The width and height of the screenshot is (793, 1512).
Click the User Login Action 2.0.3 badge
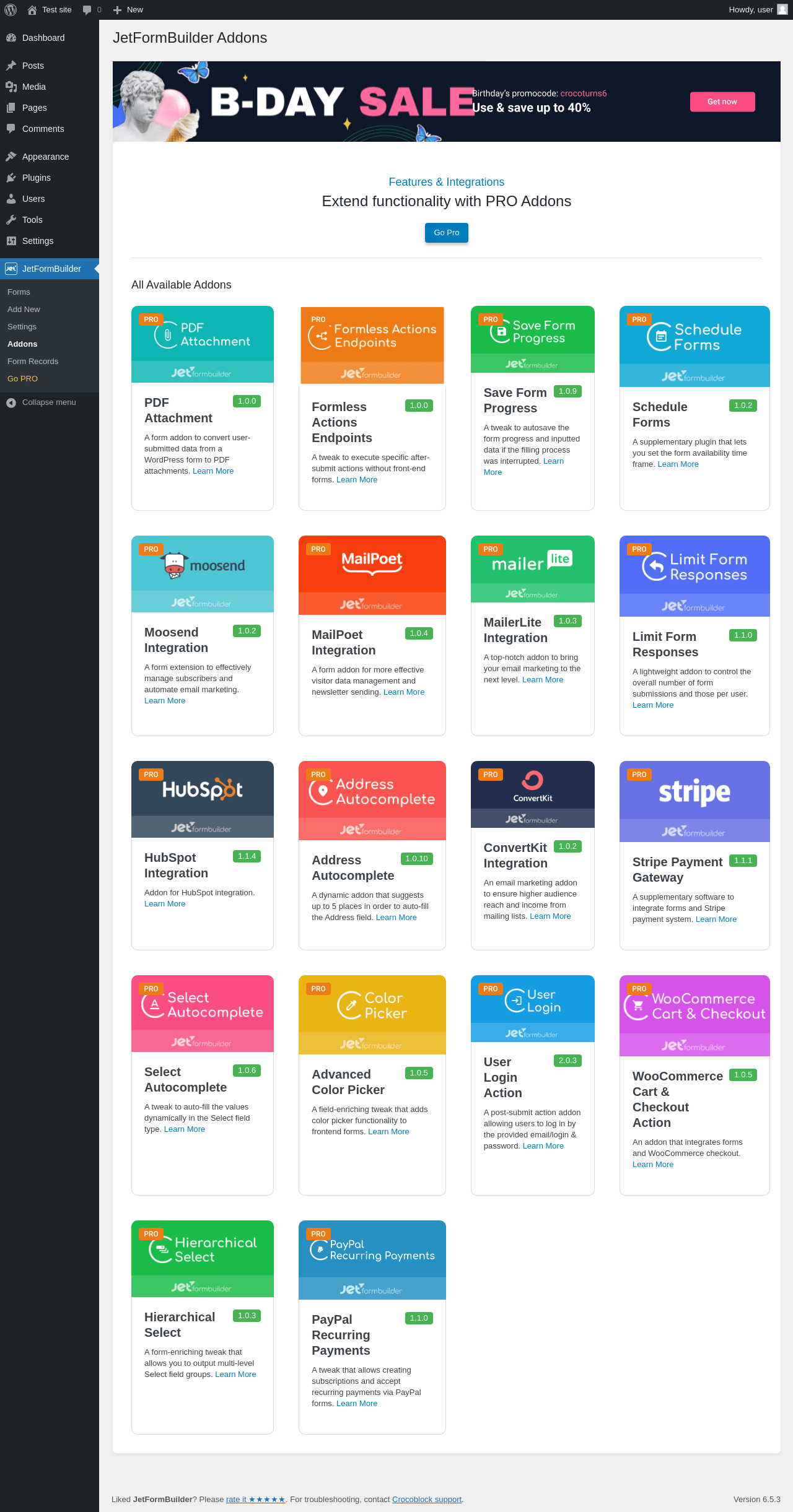567,1061
